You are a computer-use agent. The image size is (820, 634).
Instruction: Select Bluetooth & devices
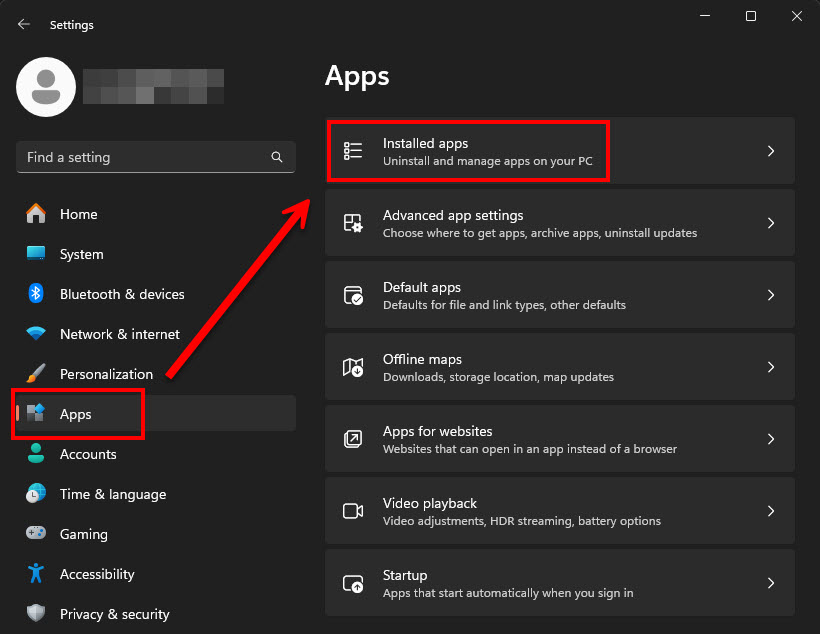point(156,294)
